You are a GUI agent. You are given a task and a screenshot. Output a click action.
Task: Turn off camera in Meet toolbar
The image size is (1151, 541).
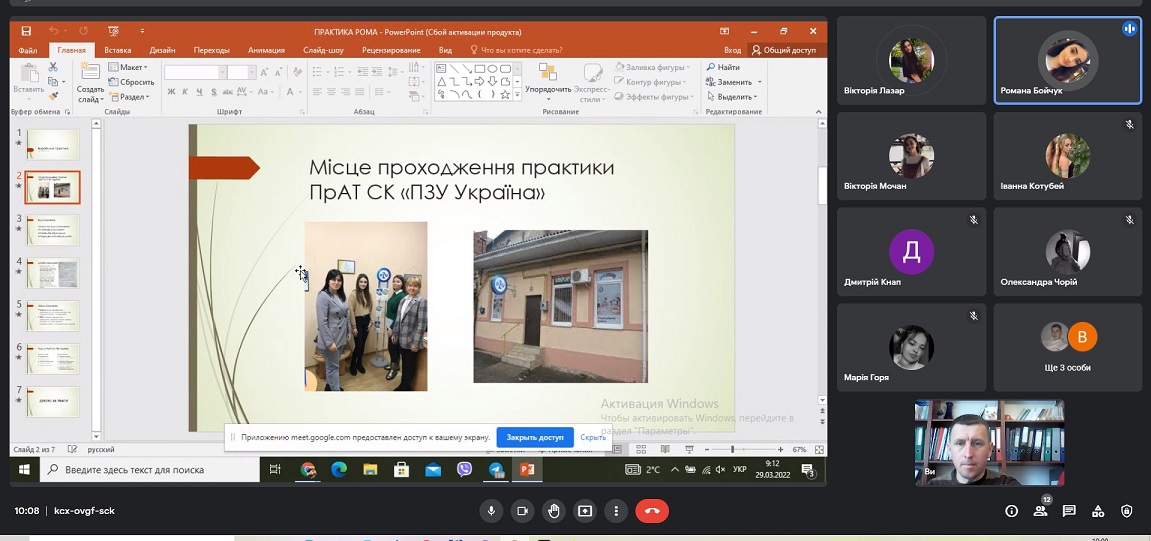[523, 511]
